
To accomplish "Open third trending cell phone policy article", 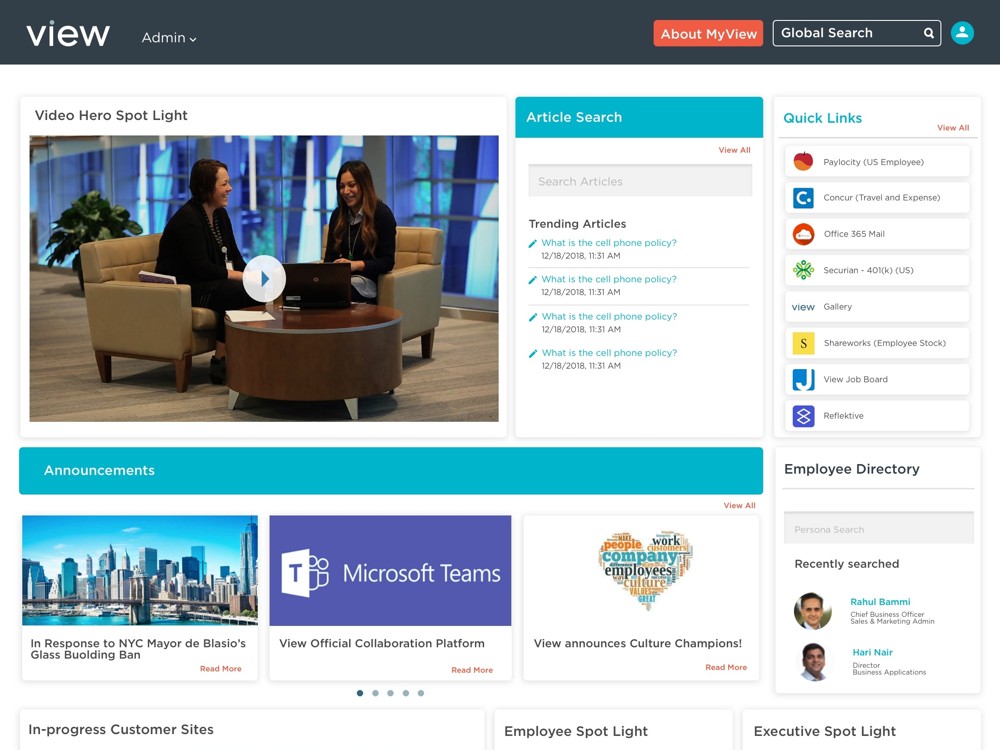I will coord(608,316).
